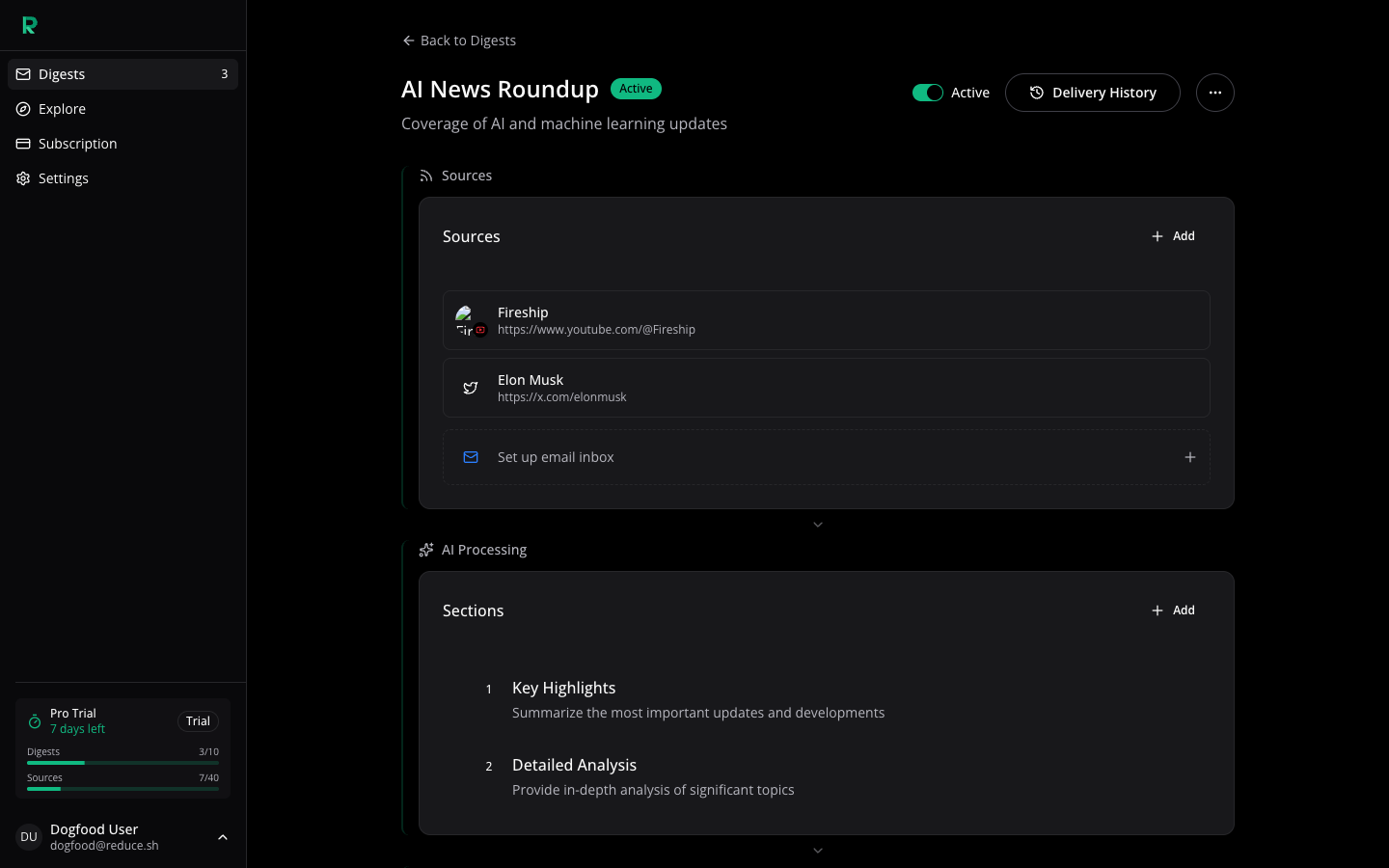Click the DU user avatar
The height and width of the screenshot is (868, 1389).
29,837
